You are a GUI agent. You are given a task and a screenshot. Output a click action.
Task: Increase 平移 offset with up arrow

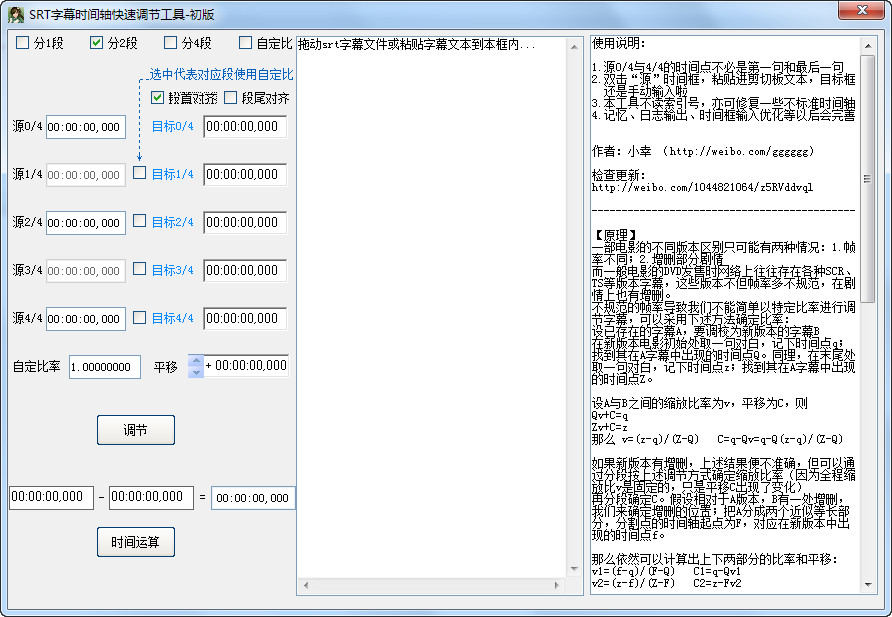(196, 361)
